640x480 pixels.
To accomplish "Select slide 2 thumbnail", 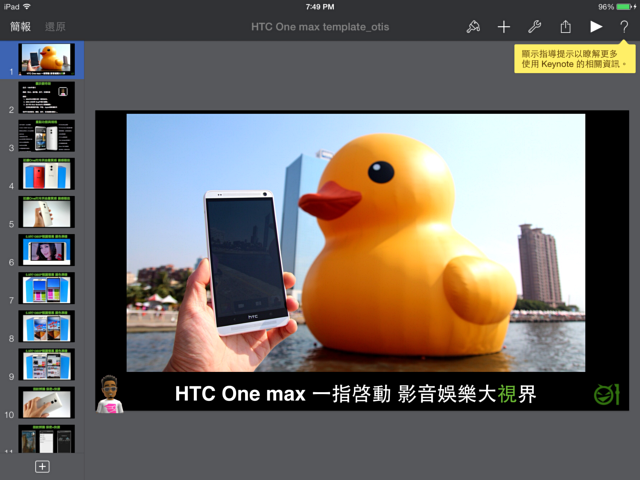I will tap(47, 98).
